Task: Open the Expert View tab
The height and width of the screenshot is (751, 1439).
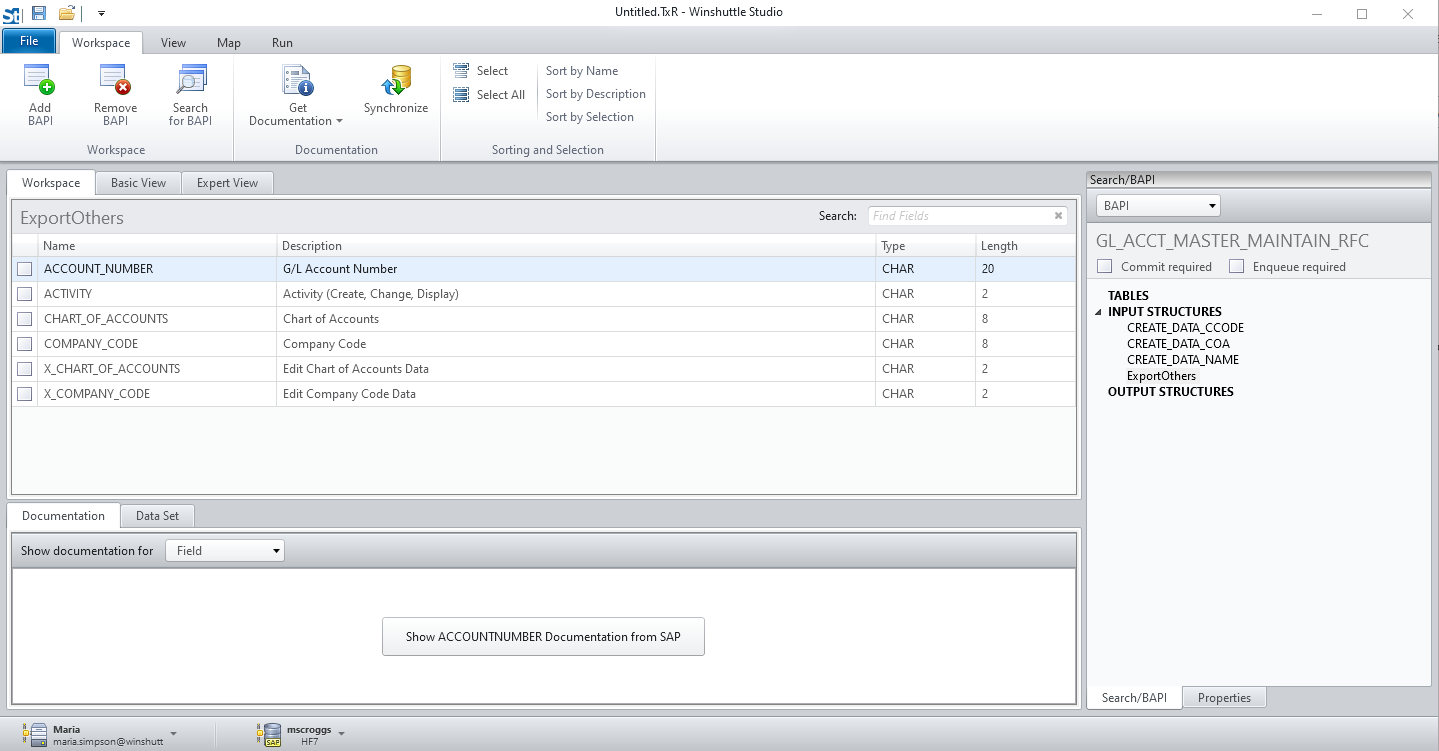Action: pyautogui.click(x=227, y=183)
